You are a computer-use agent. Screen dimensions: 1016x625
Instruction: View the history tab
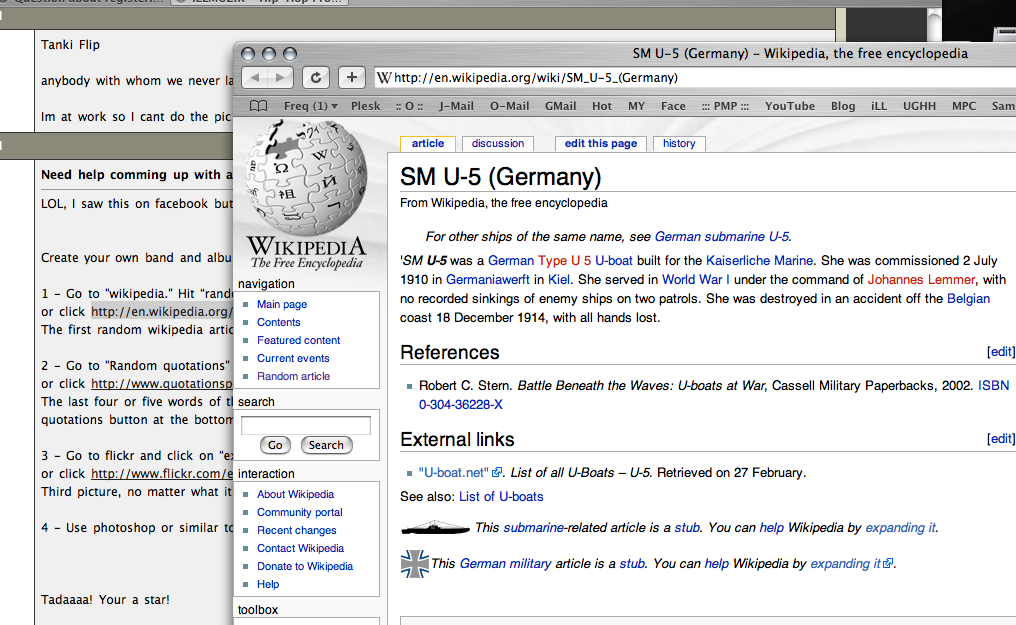679,144
